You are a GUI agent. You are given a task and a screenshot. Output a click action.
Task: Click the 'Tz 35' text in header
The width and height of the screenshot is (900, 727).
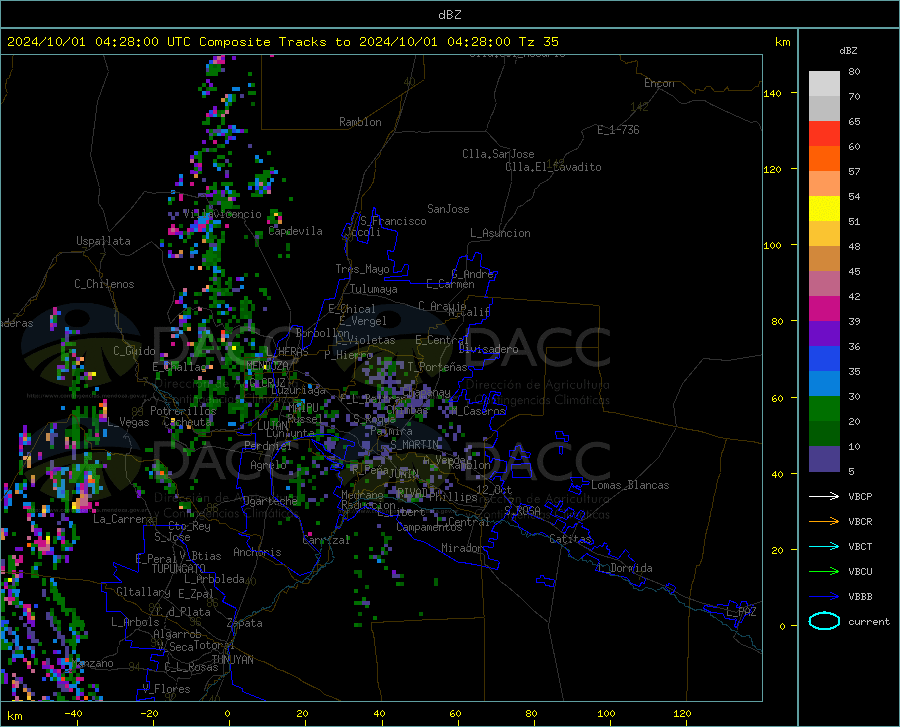(x=538, y=42)
